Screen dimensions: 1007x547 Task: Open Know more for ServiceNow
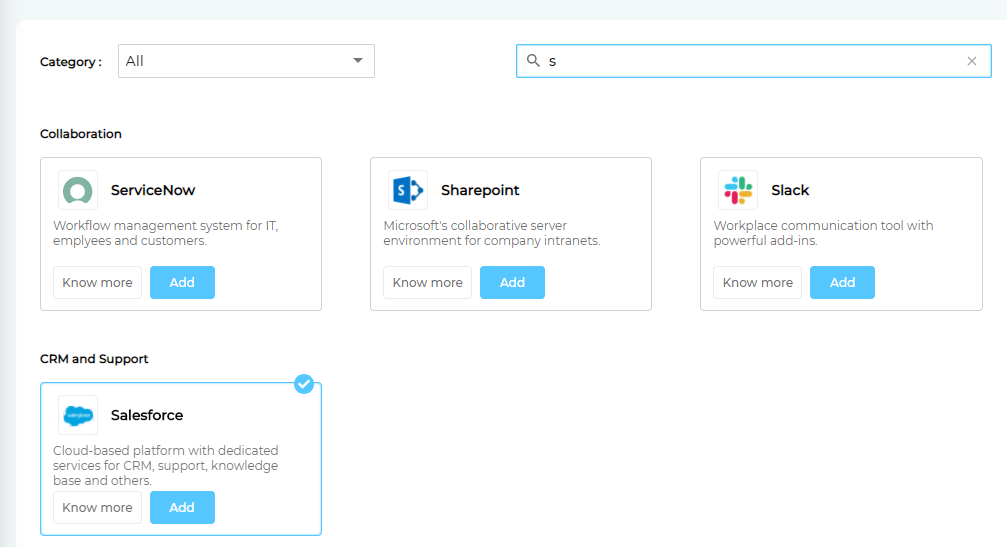tap(97, 283)
